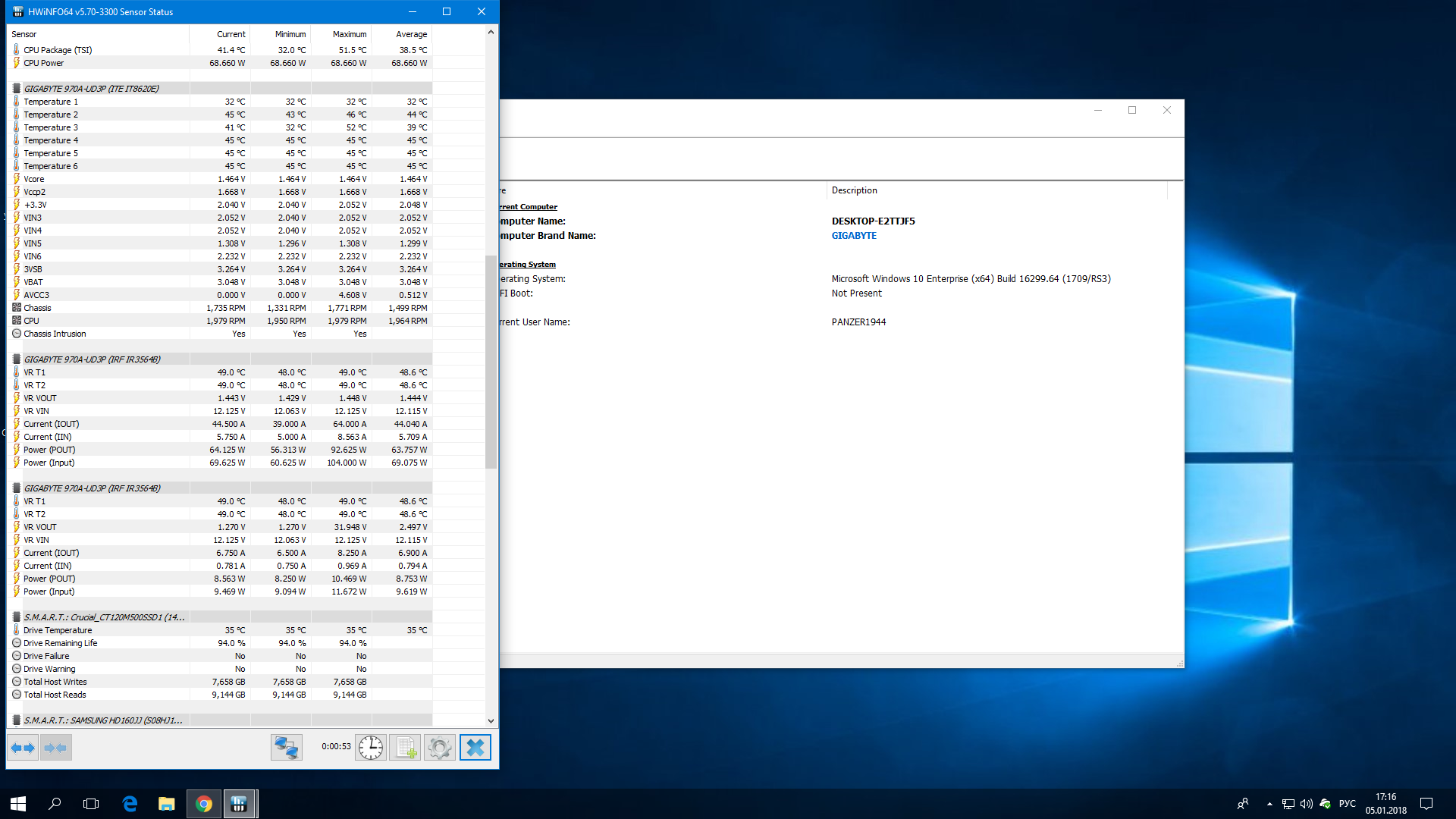The image size is (1456, 819).
Task: Click the volume icon in system tray
Action: [x=1306, y=804]
